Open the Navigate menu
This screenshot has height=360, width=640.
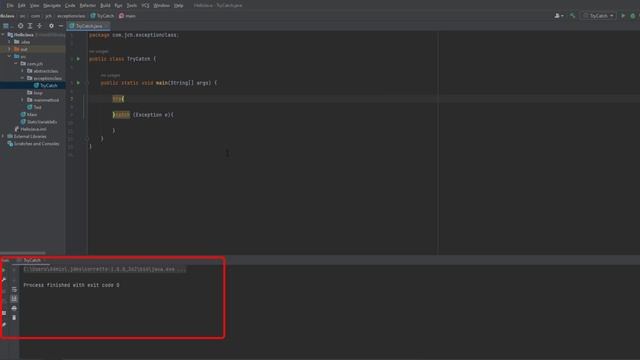(52, 6)
